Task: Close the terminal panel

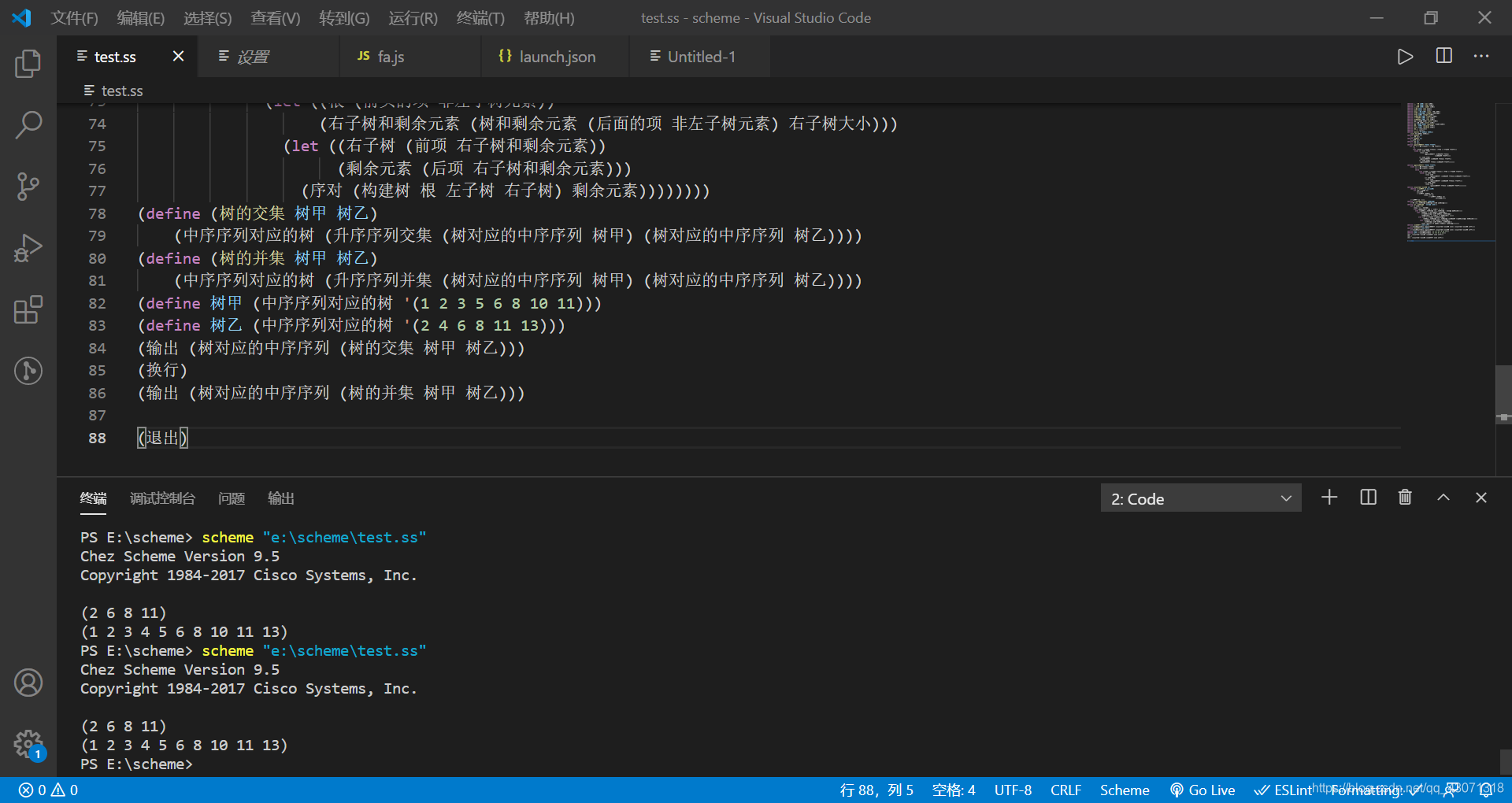Action: pyautogui.click(x=1481, y=498)
